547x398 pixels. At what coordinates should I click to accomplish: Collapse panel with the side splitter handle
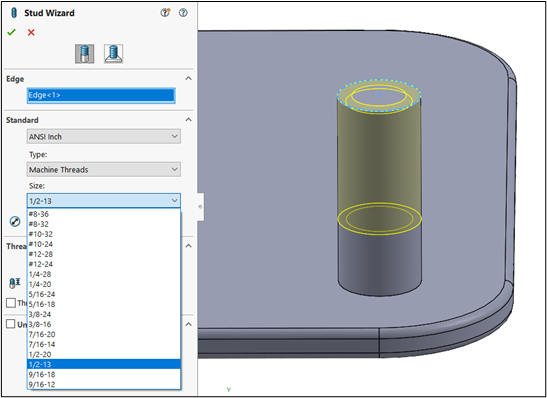[x=201, y=206]
